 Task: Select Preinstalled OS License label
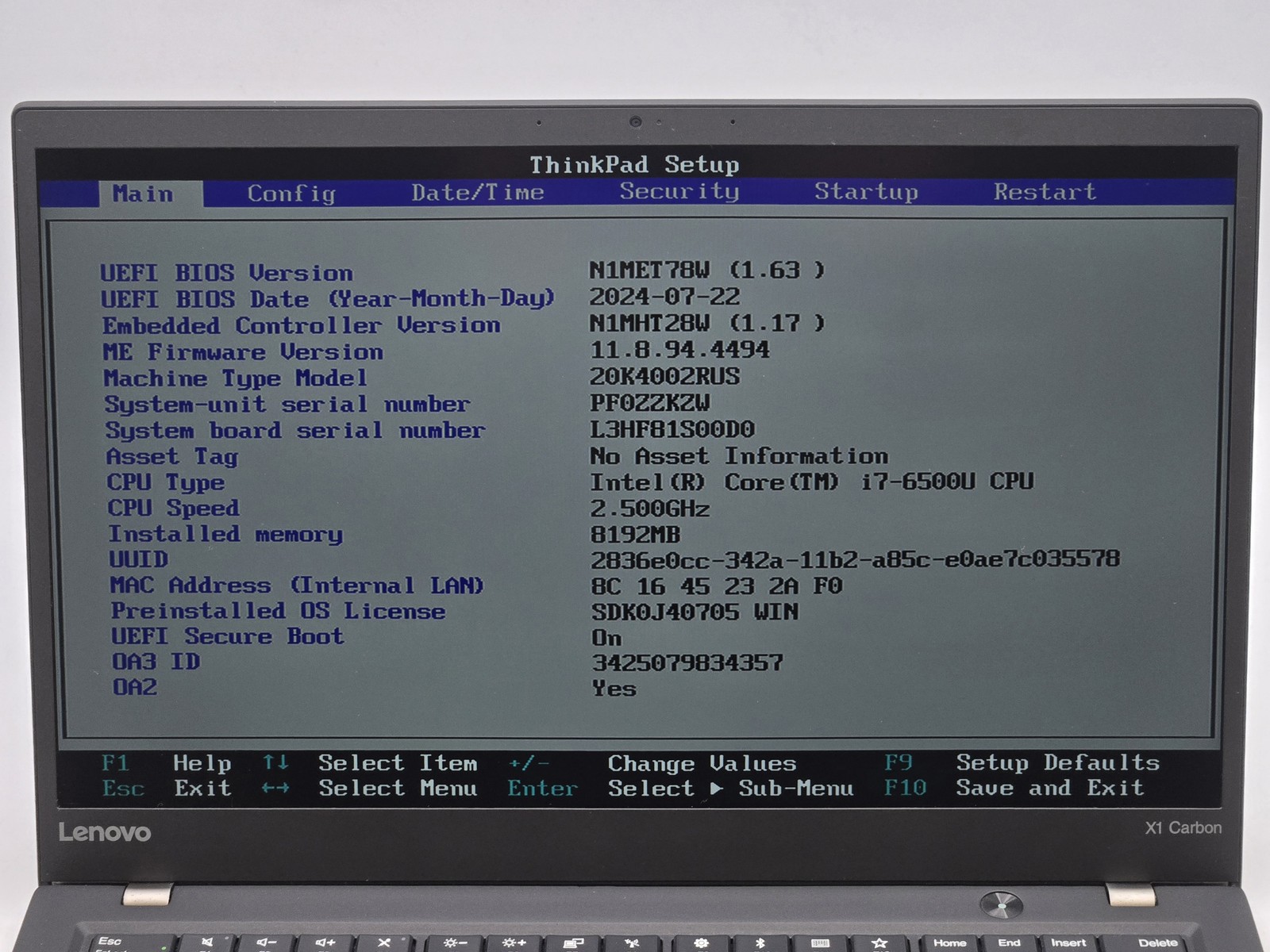[278, 611]
